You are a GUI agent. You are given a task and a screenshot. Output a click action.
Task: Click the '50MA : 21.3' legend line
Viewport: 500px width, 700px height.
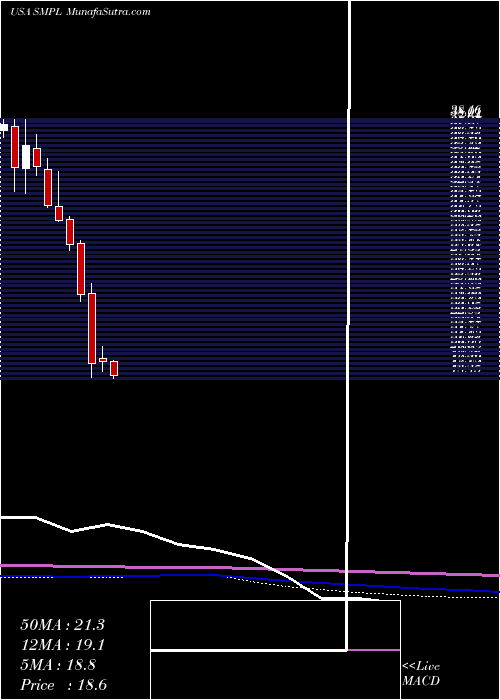pos(62,625)
